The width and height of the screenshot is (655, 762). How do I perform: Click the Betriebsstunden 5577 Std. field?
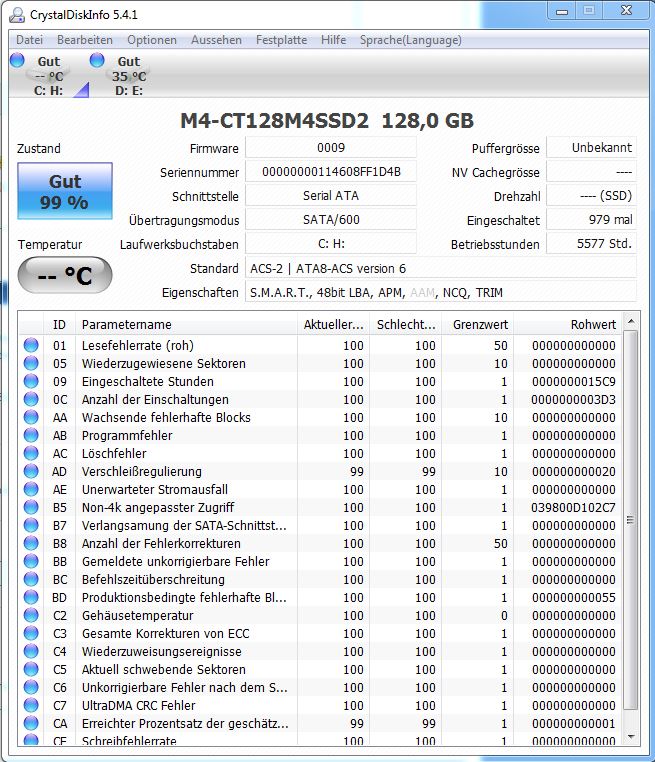click(x=591, y=243)
